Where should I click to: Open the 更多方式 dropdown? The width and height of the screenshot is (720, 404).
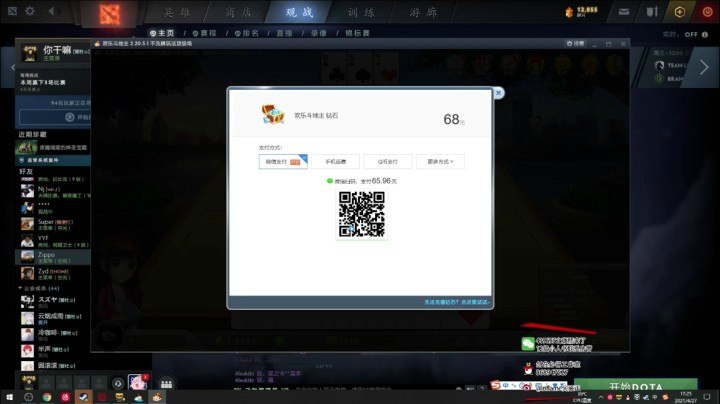click(x=440, y=162)
